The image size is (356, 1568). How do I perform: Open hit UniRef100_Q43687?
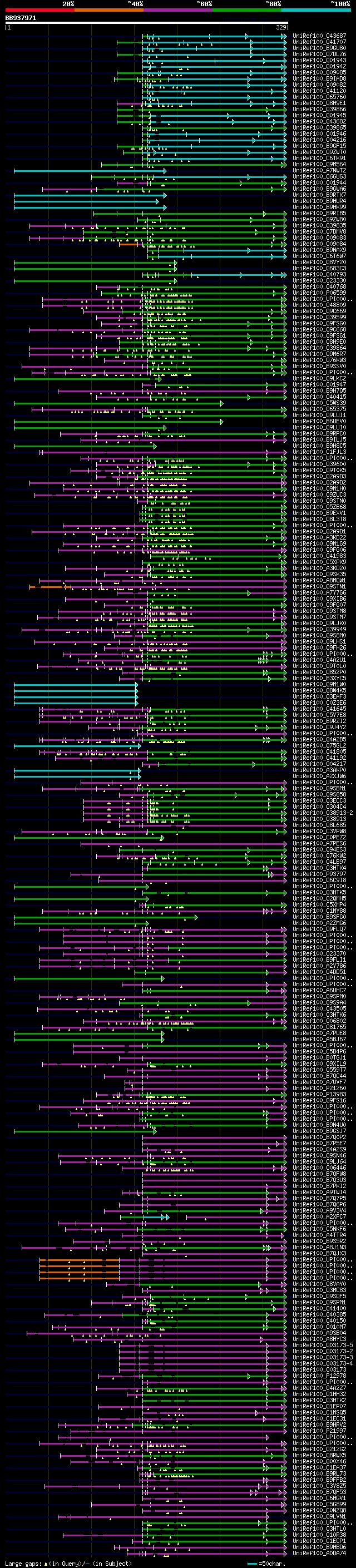(x=319, y=36)
